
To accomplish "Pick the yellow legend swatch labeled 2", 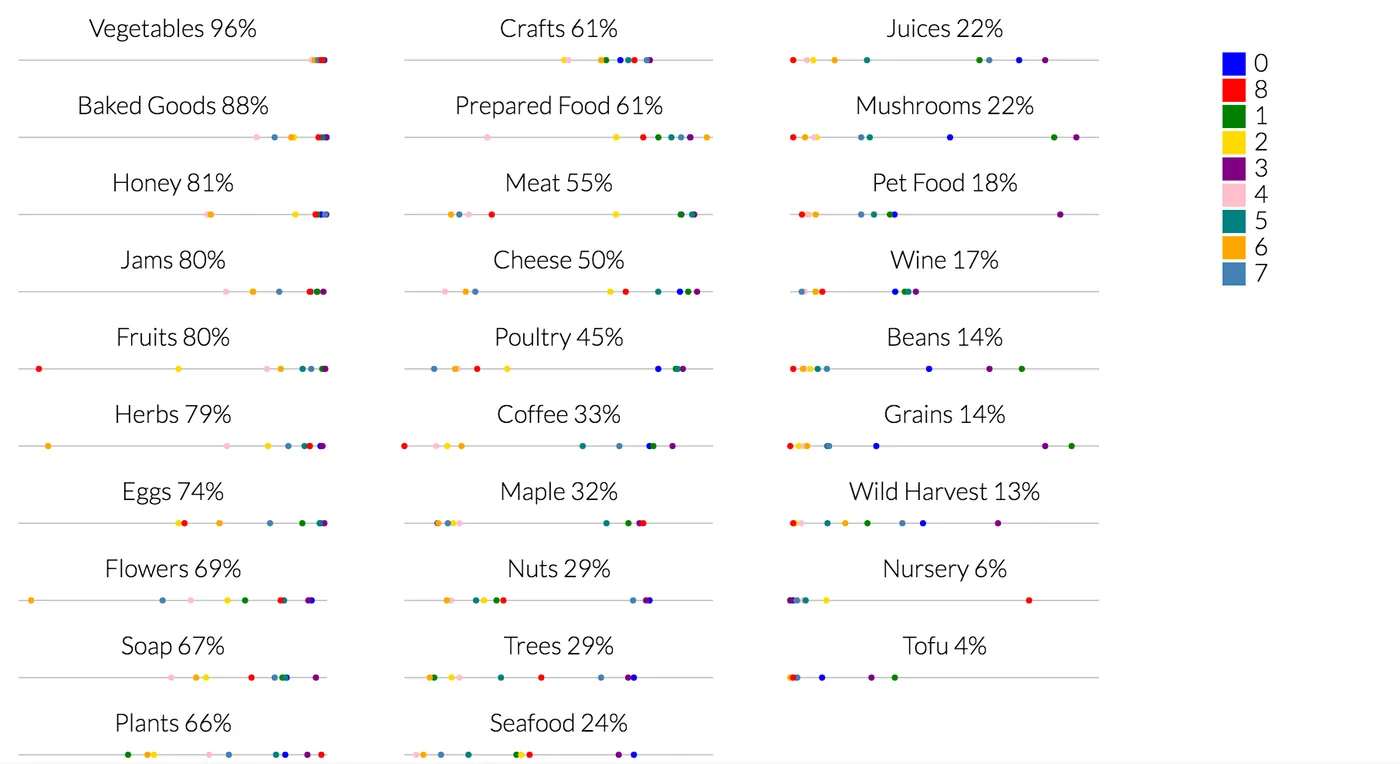I will click(x=1234, y=142).
